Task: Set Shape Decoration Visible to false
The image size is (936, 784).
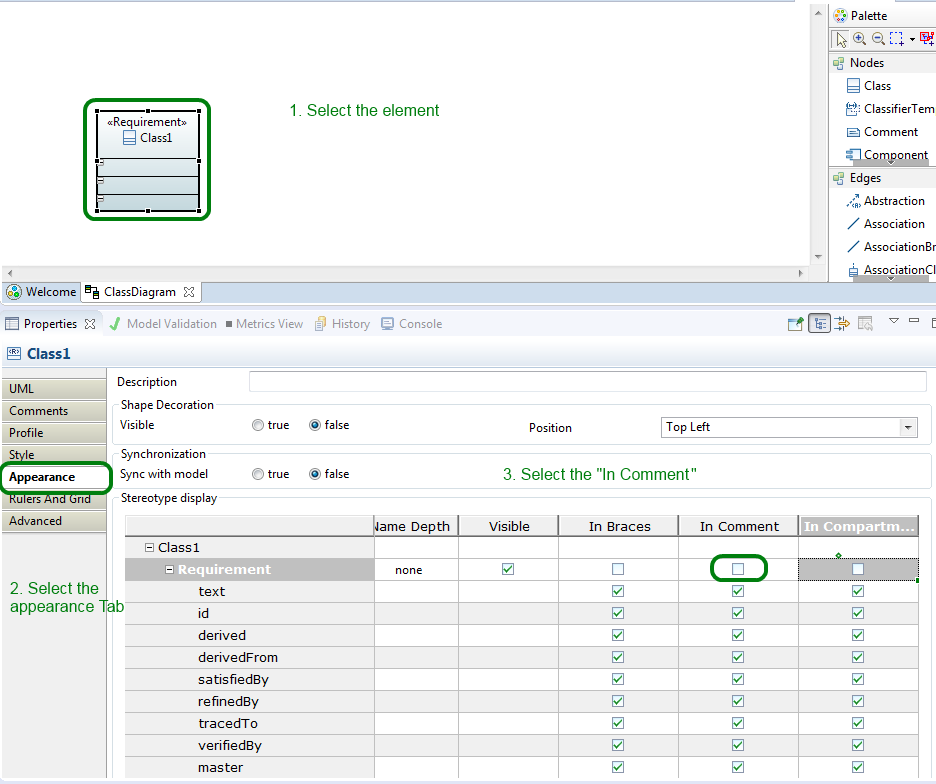Action: [315, 425]
